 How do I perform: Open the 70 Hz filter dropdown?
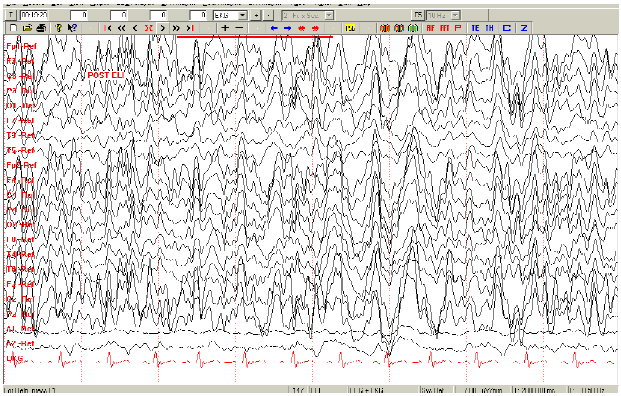click(x=455, y=15)
